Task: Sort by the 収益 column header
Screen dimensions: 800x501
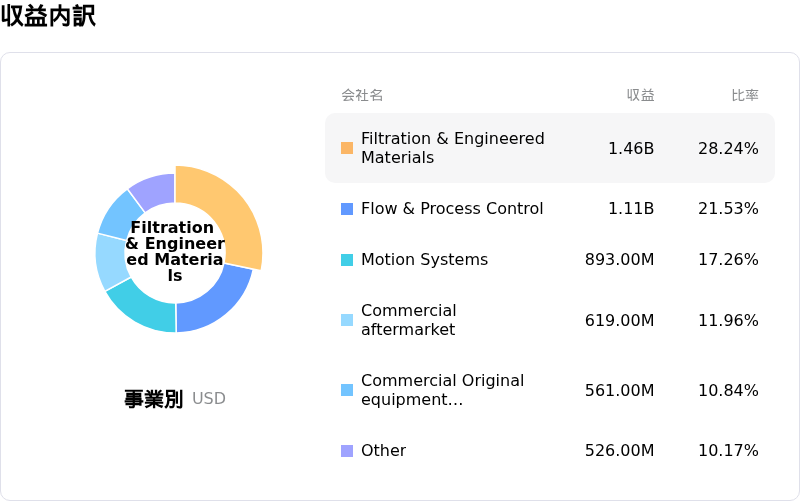Action: coord(640,95)
